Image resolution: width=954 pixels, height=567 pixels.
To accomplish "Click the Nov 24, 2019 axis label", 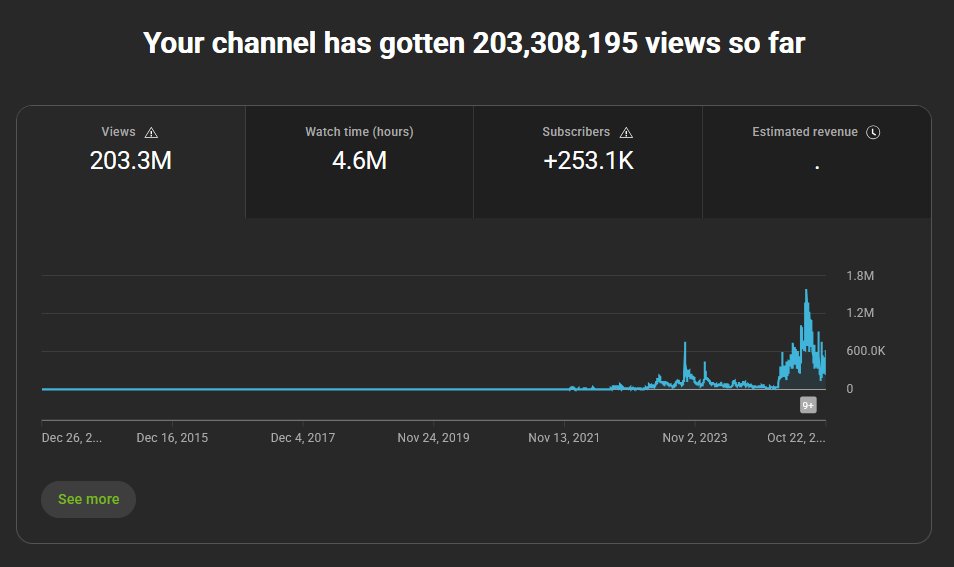I will (433, 437).
